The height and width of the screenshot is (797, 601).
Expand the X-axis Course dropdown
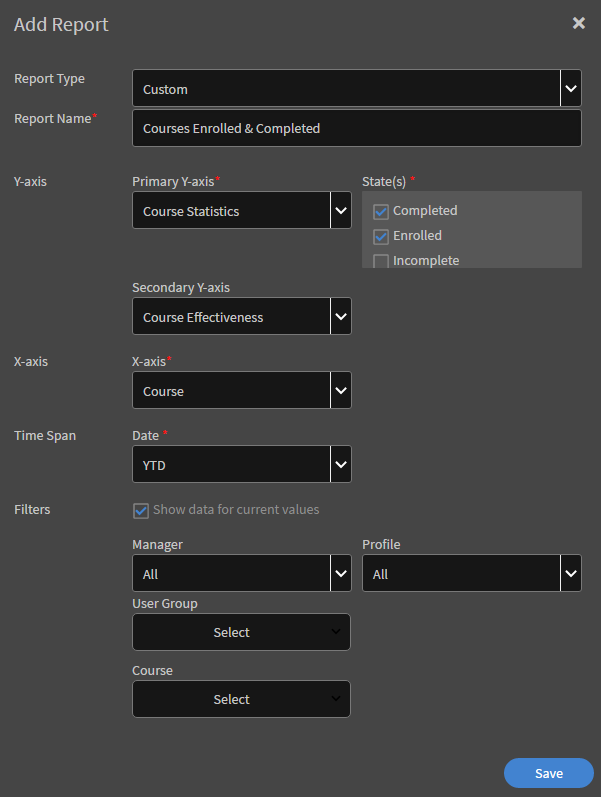coord(341,391)
